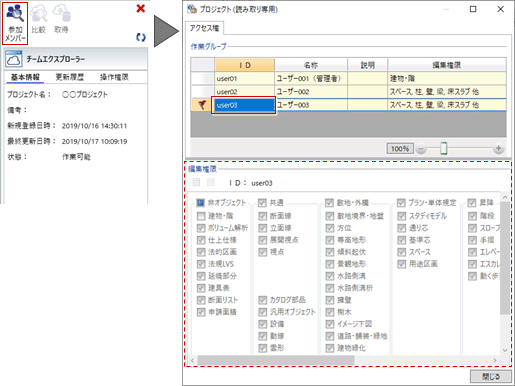The image size is (515, 386).
Task: Open the 参加メンバー members tool
Action: tap(15, 23)
